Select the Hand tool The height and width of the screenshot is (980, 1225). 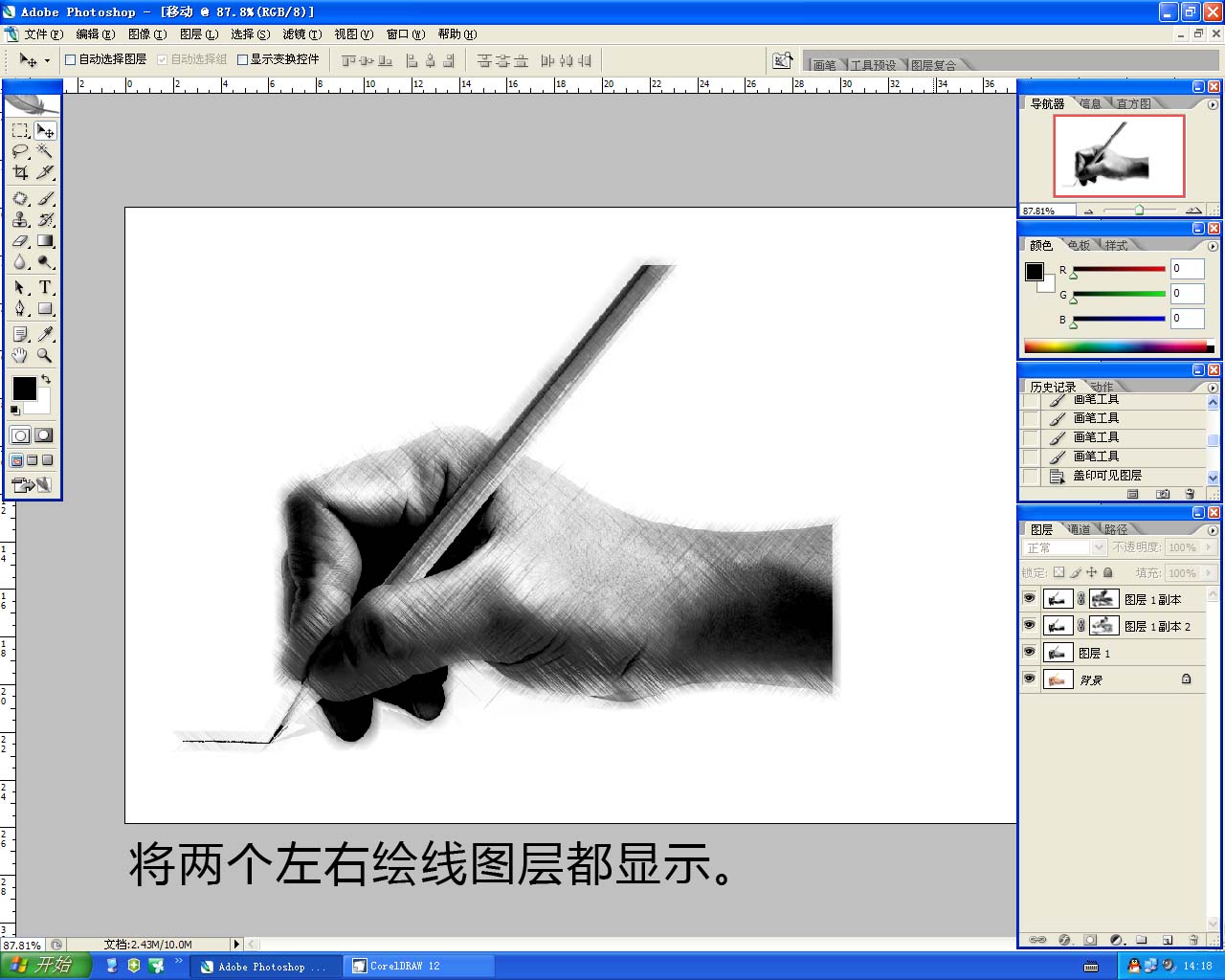point(20,355)
